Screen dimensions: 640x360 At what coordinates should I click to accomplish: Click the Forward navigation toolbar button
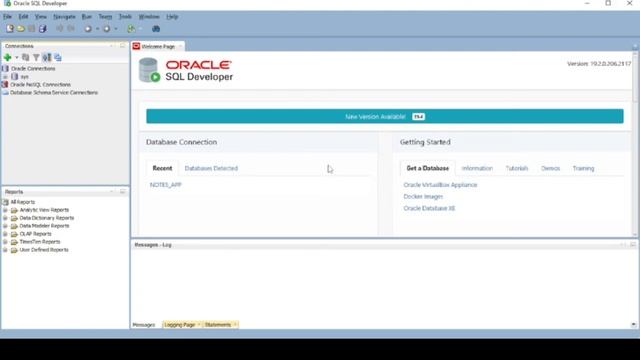tap(107, 29)
